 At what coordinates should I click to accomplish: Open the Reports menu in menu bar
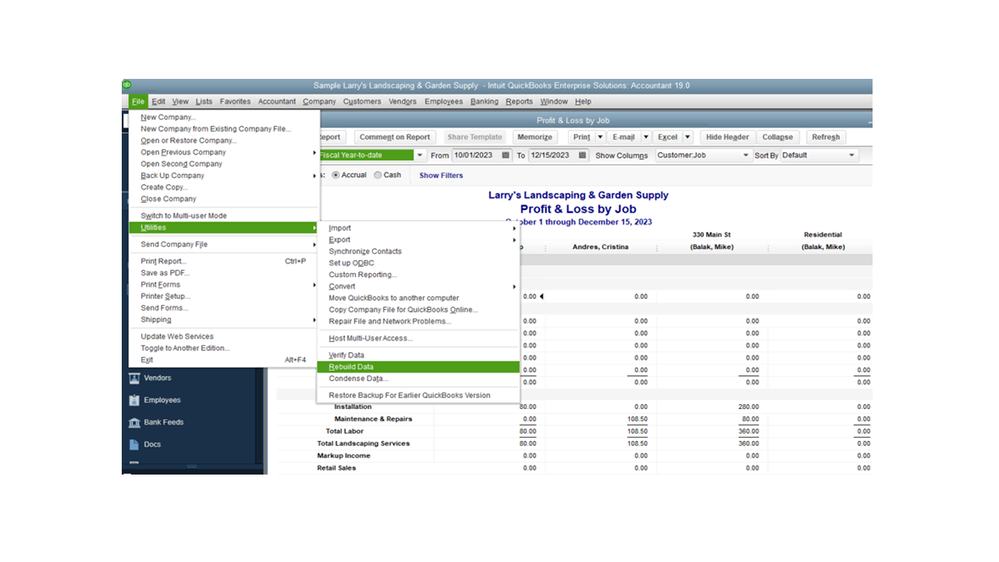pos(519,101)
